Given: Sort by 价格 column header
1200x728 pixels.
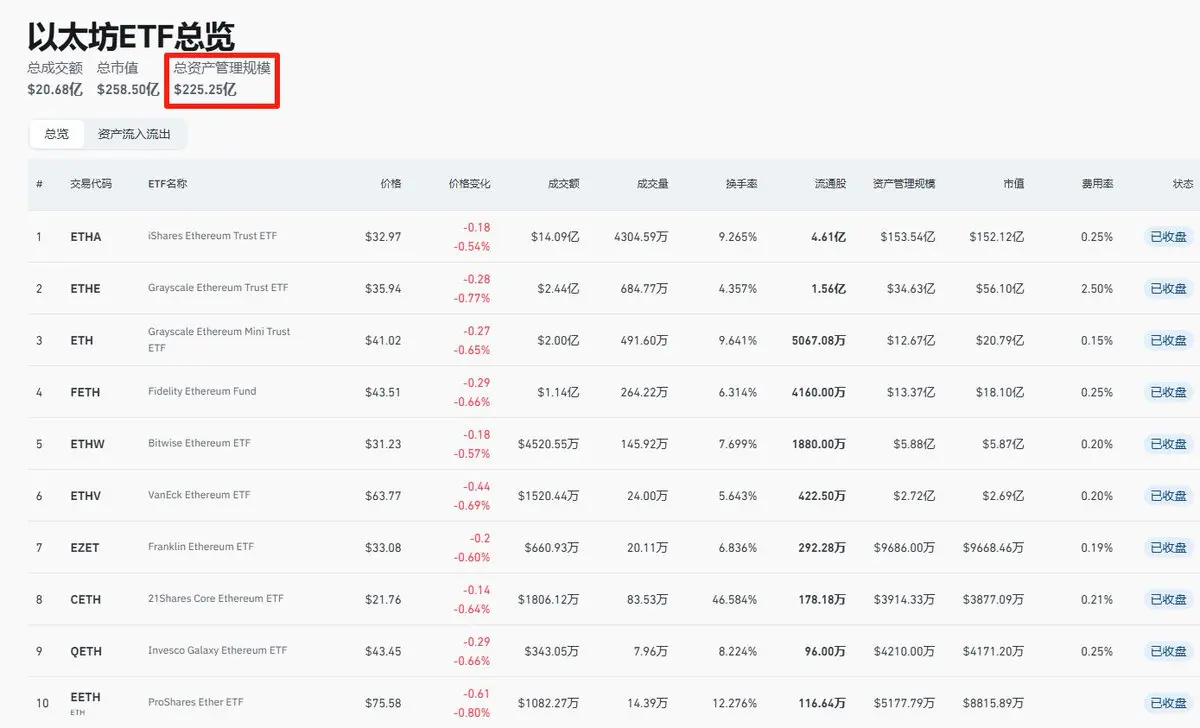Looking at the screenshot, I should point(391,184).
